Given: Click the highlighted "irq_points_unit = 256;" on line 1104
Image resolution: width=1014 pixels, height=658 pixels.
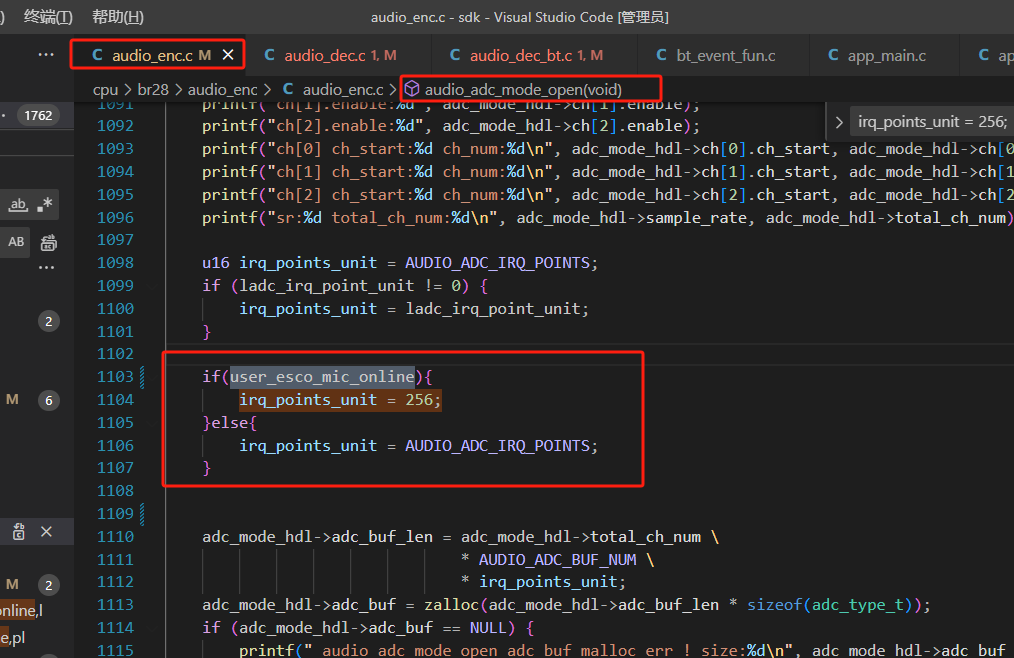Looking at the screenshot, I should coord(340,400).
